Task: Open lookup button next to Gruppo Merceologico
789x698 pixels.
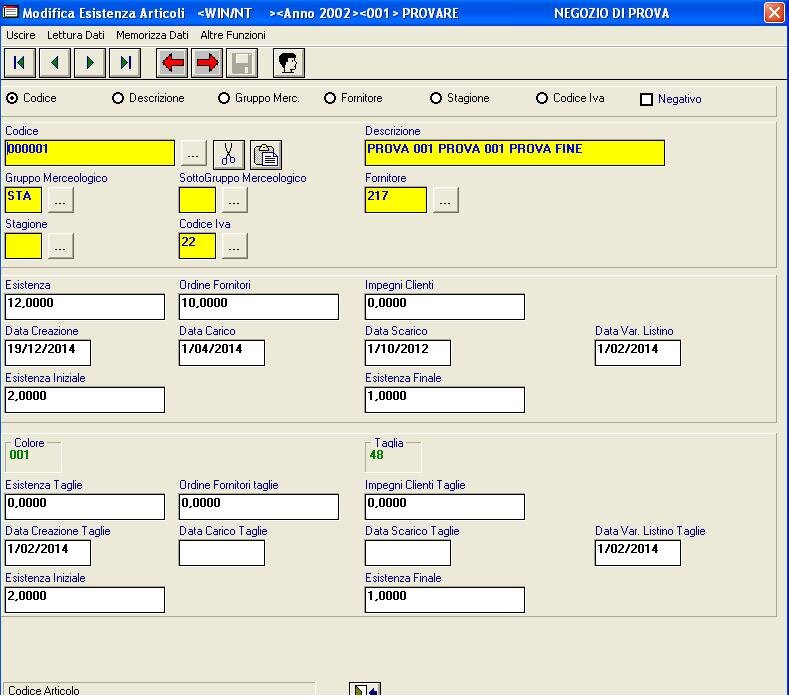Action: click(61, 200)
